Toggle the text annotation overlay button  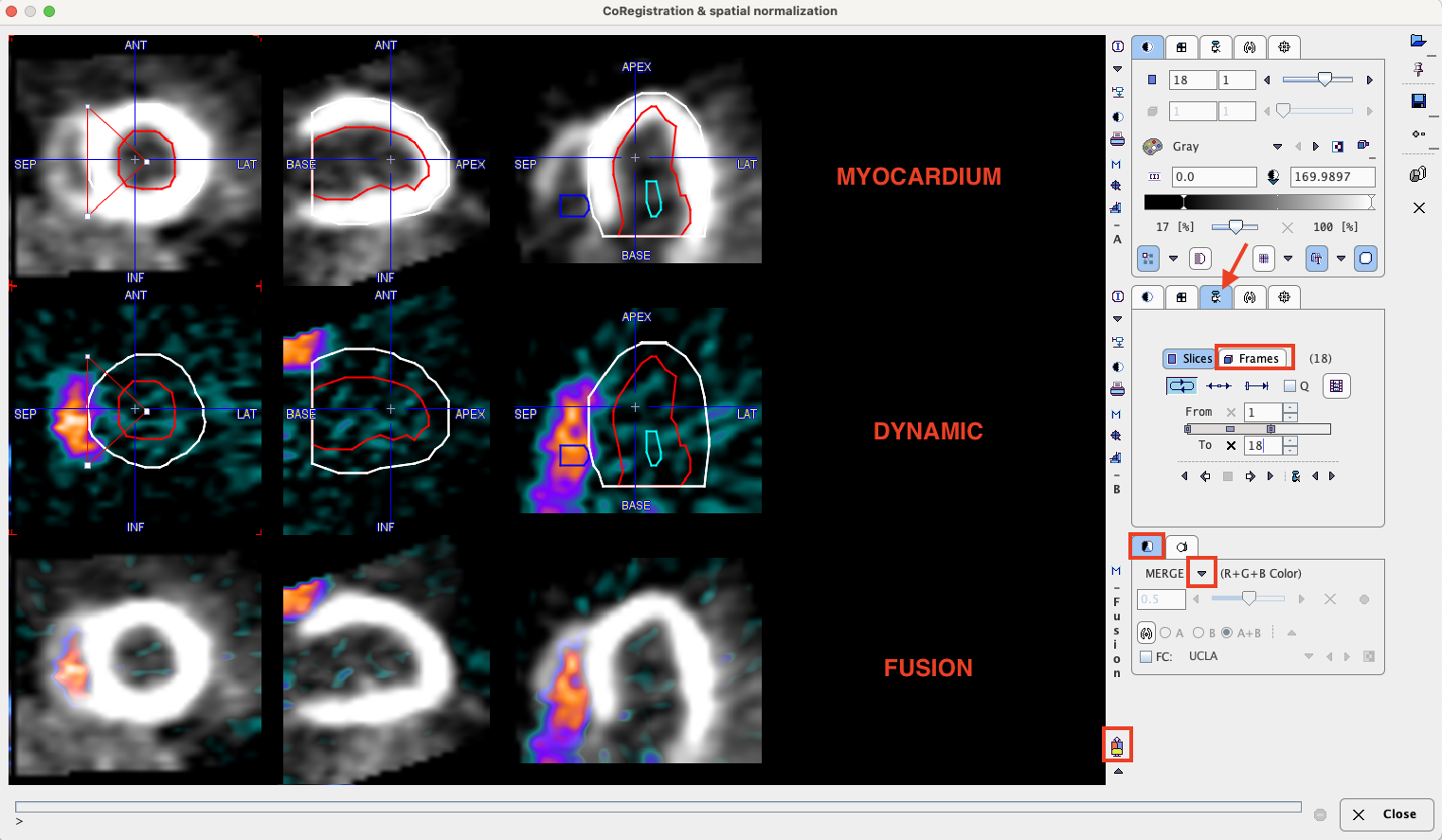click(1317, 259)
